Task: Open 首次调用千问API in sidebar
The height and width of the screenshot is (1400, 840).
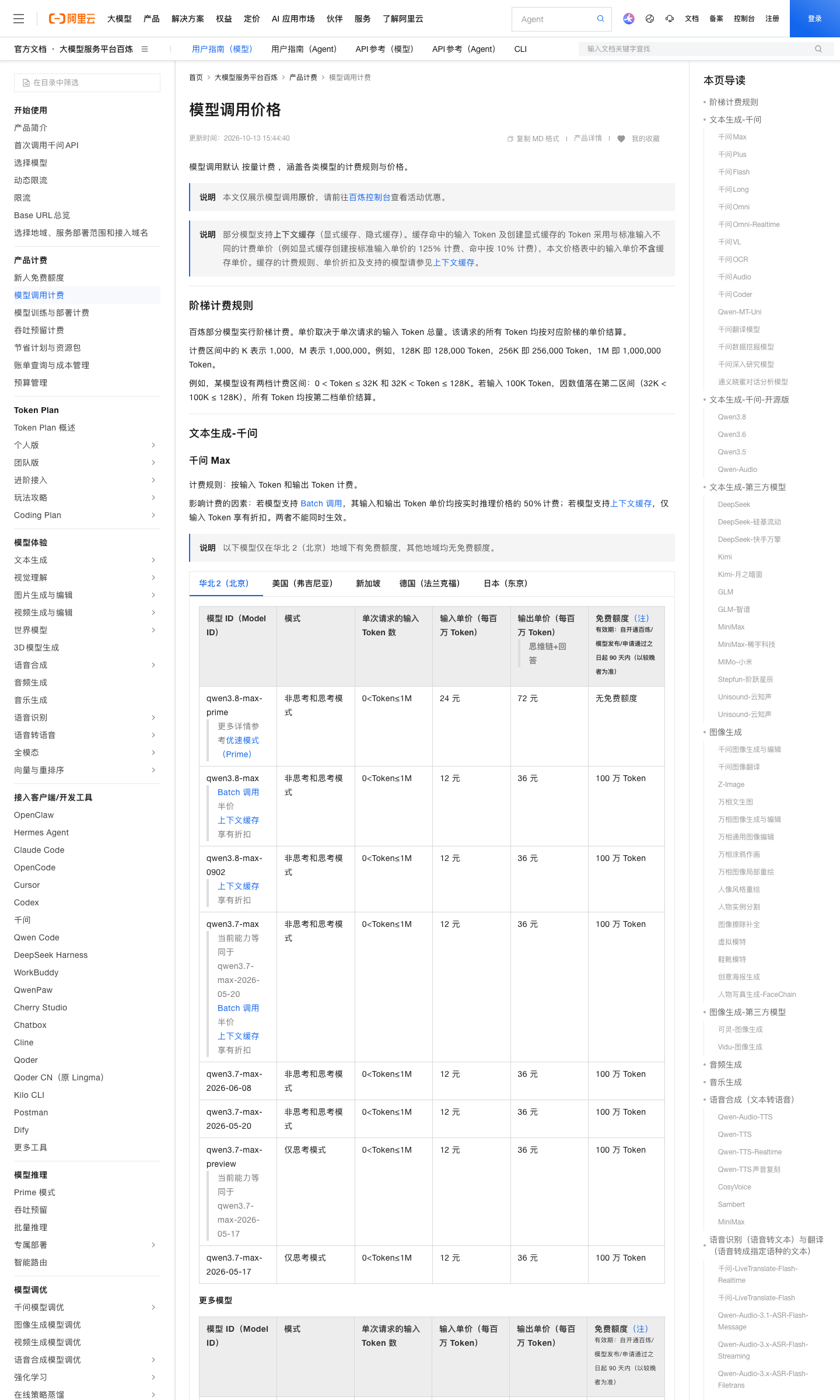Action: (x=46, y=145)
